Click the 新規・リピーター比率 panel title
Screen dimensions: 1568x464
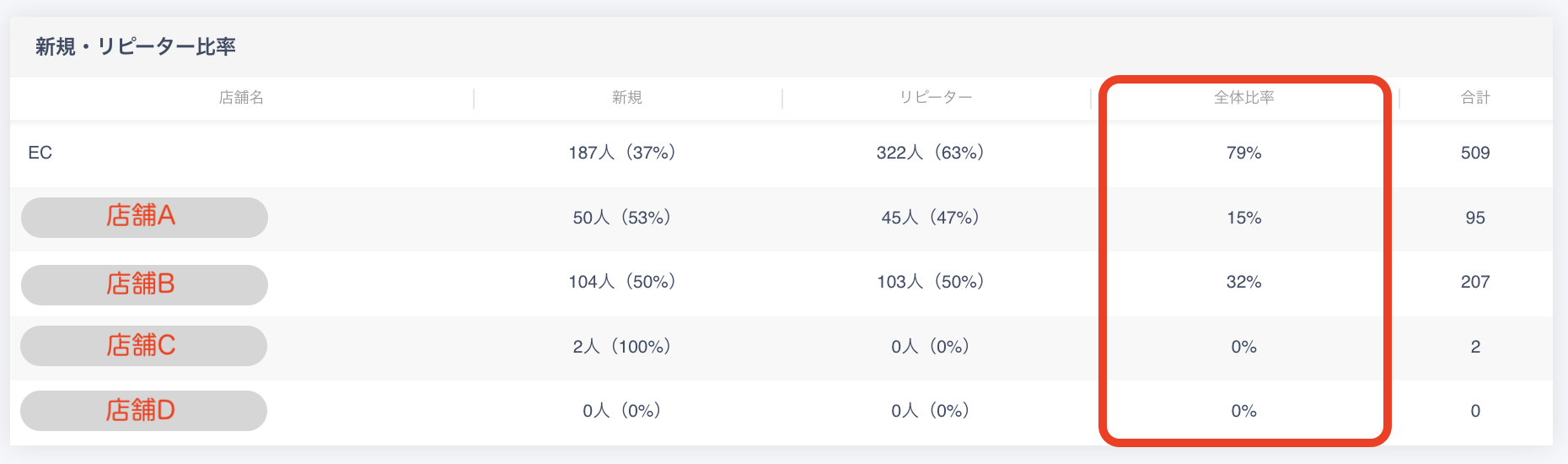[x=136, y=46]
